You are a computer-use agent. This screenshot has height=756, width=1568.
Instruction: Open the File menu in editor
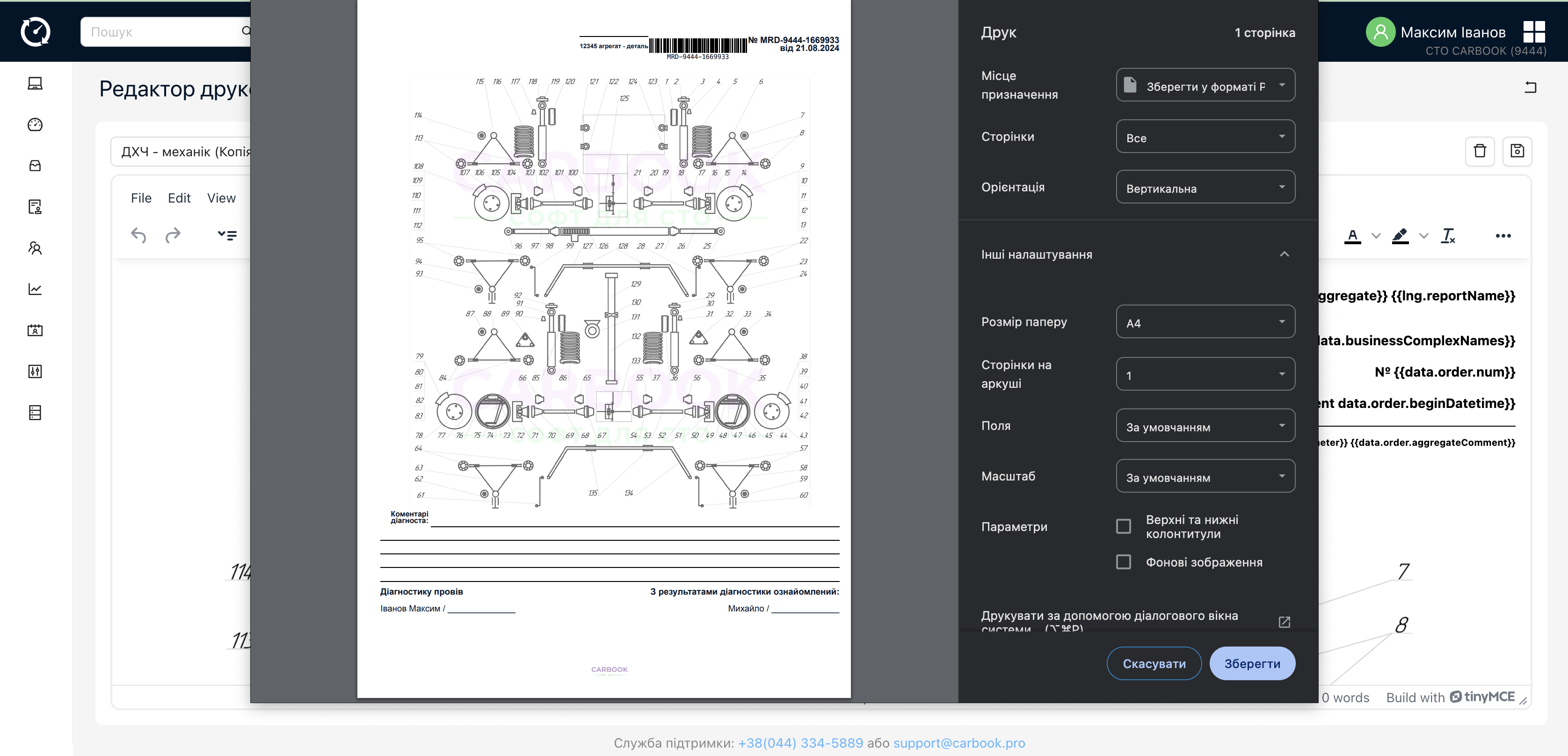pos(141,198)
